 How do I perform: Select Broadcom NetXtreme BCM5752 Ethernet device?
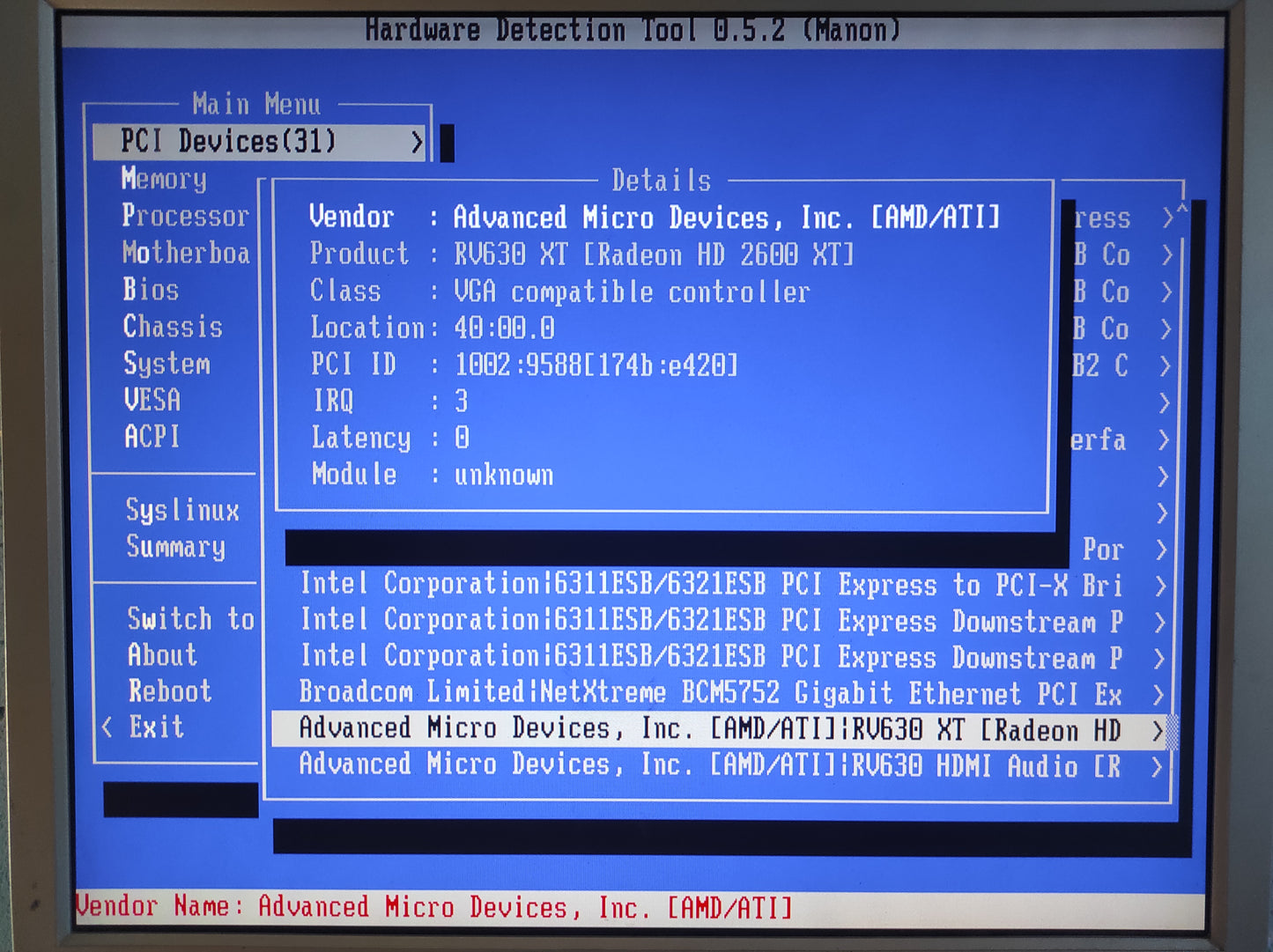tap(709, 694)
